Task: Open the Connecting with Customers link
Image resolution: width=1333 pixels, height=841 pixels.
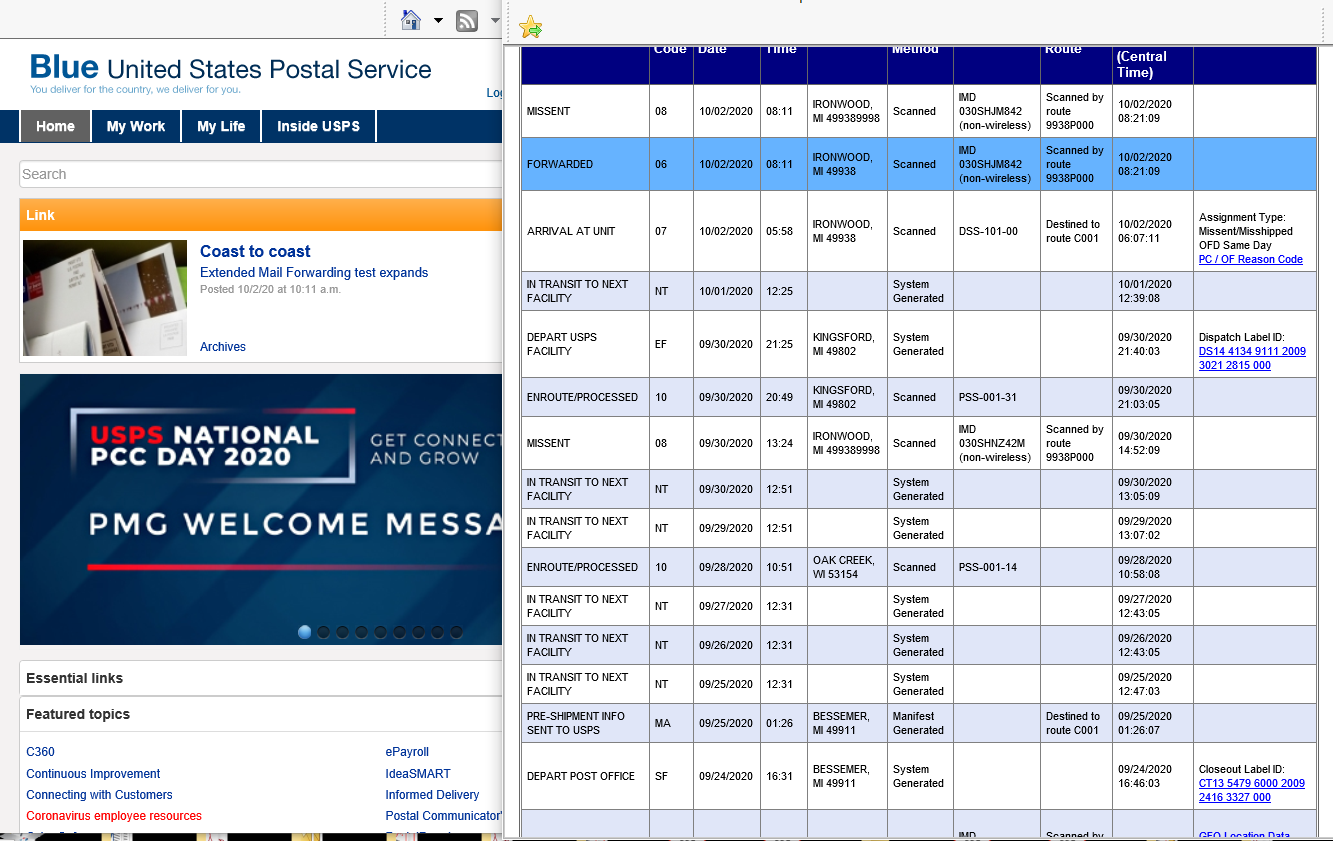Action: 99,795
